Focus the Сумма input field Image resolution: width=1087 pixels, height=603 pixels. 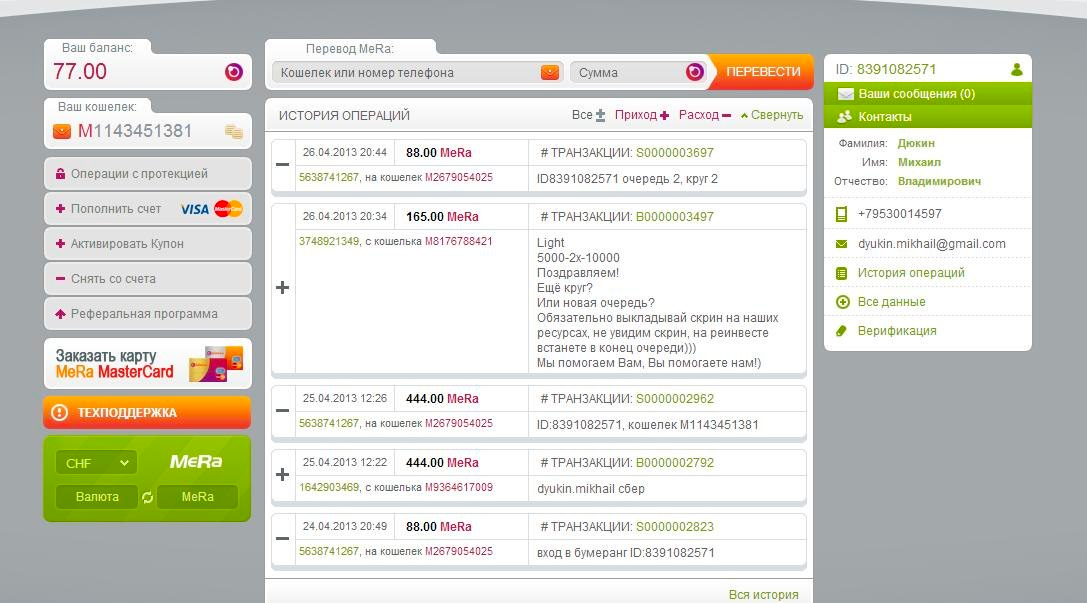(638, 72)
